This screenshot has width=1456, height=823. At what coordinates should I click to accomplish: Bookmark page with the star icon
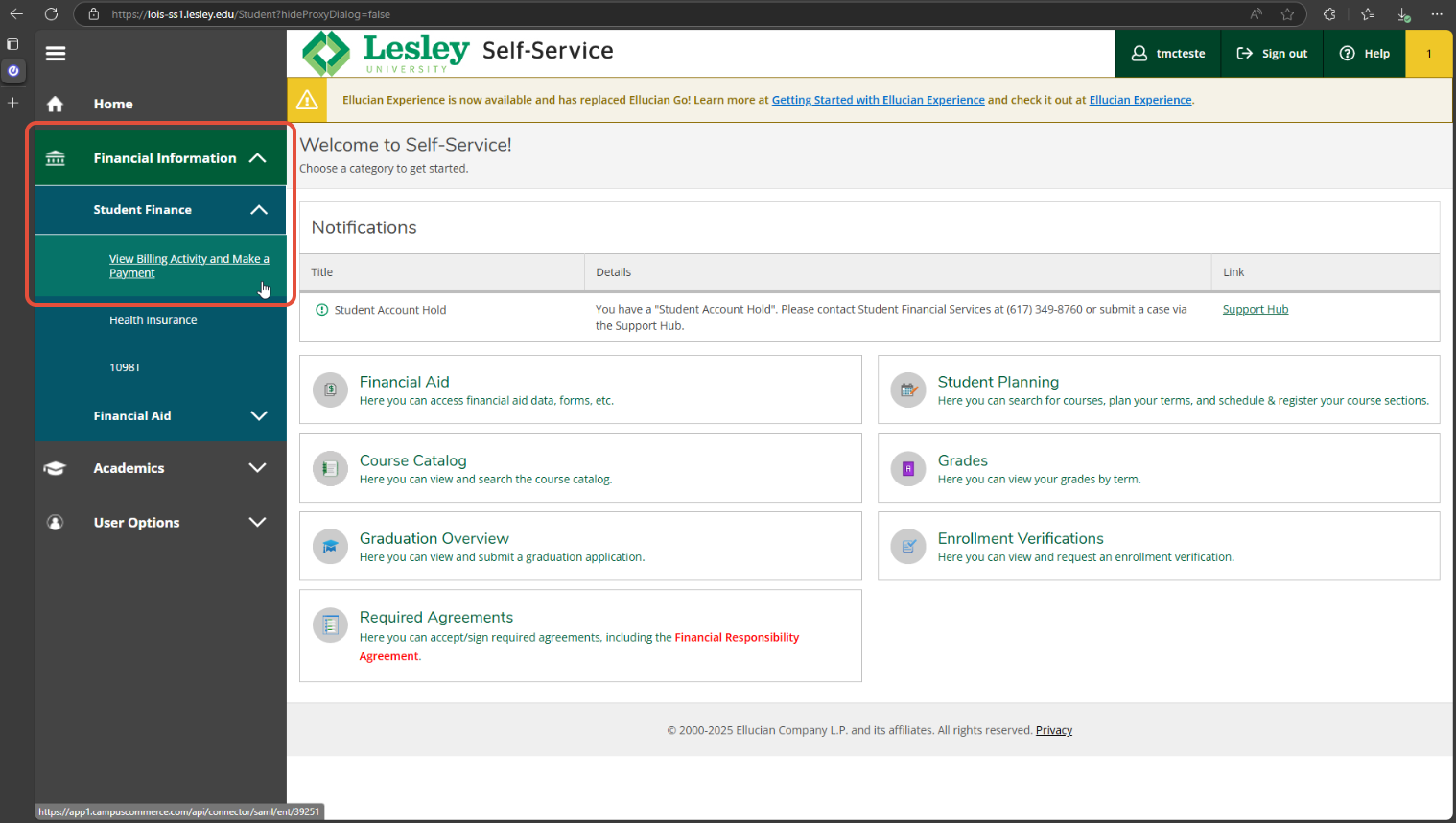pyautogui.click(x=1287, y=14)
